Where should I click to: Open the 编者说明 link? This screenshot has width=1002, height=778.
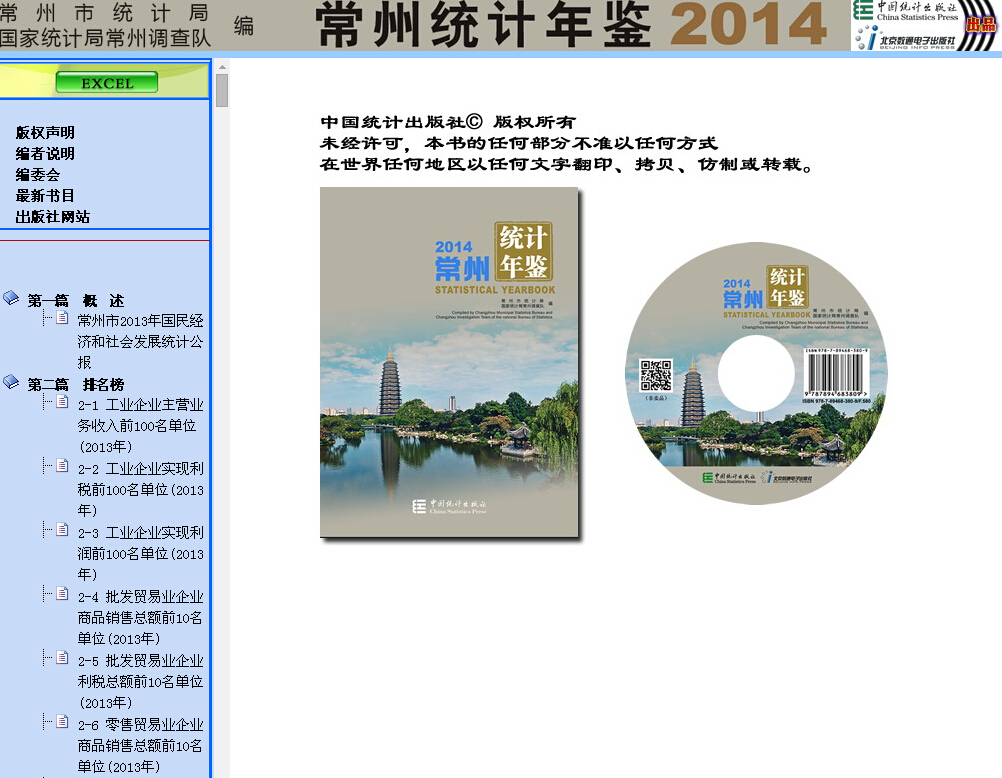pos(45,153)
